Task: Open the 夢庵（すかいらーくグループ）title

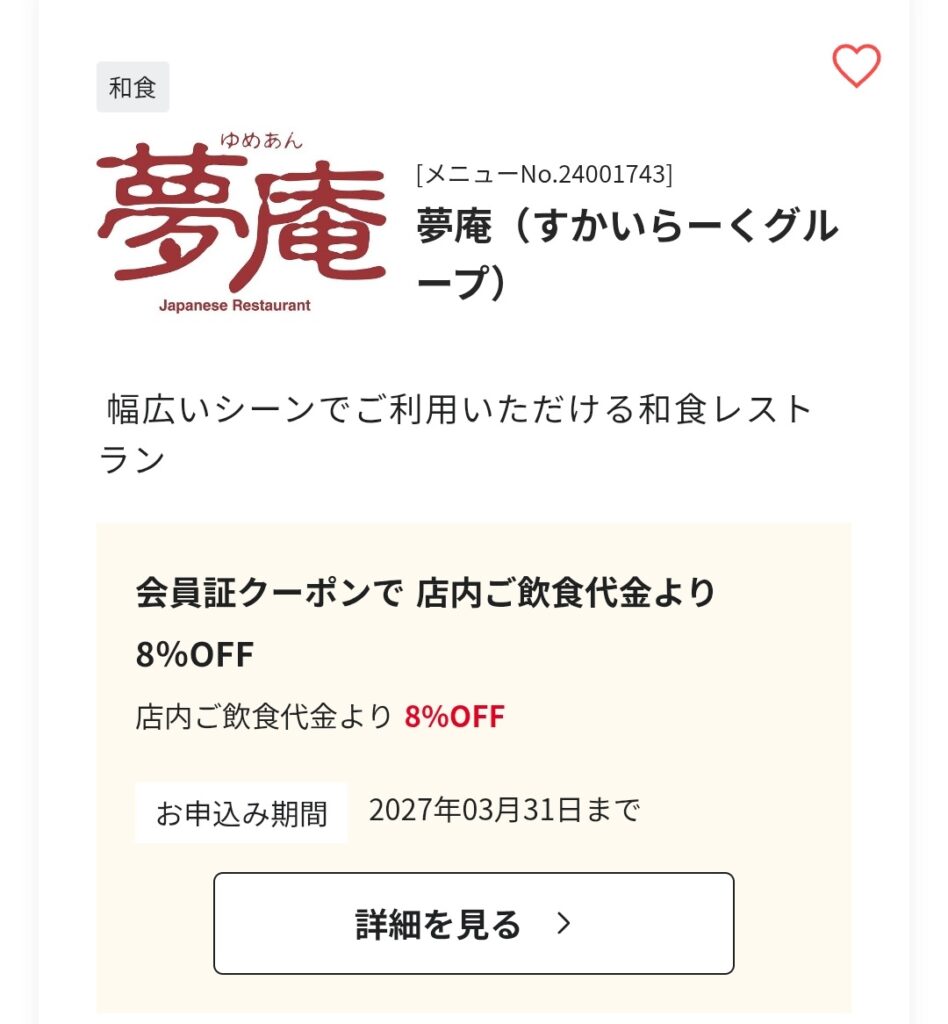Action: click(627, 253)
